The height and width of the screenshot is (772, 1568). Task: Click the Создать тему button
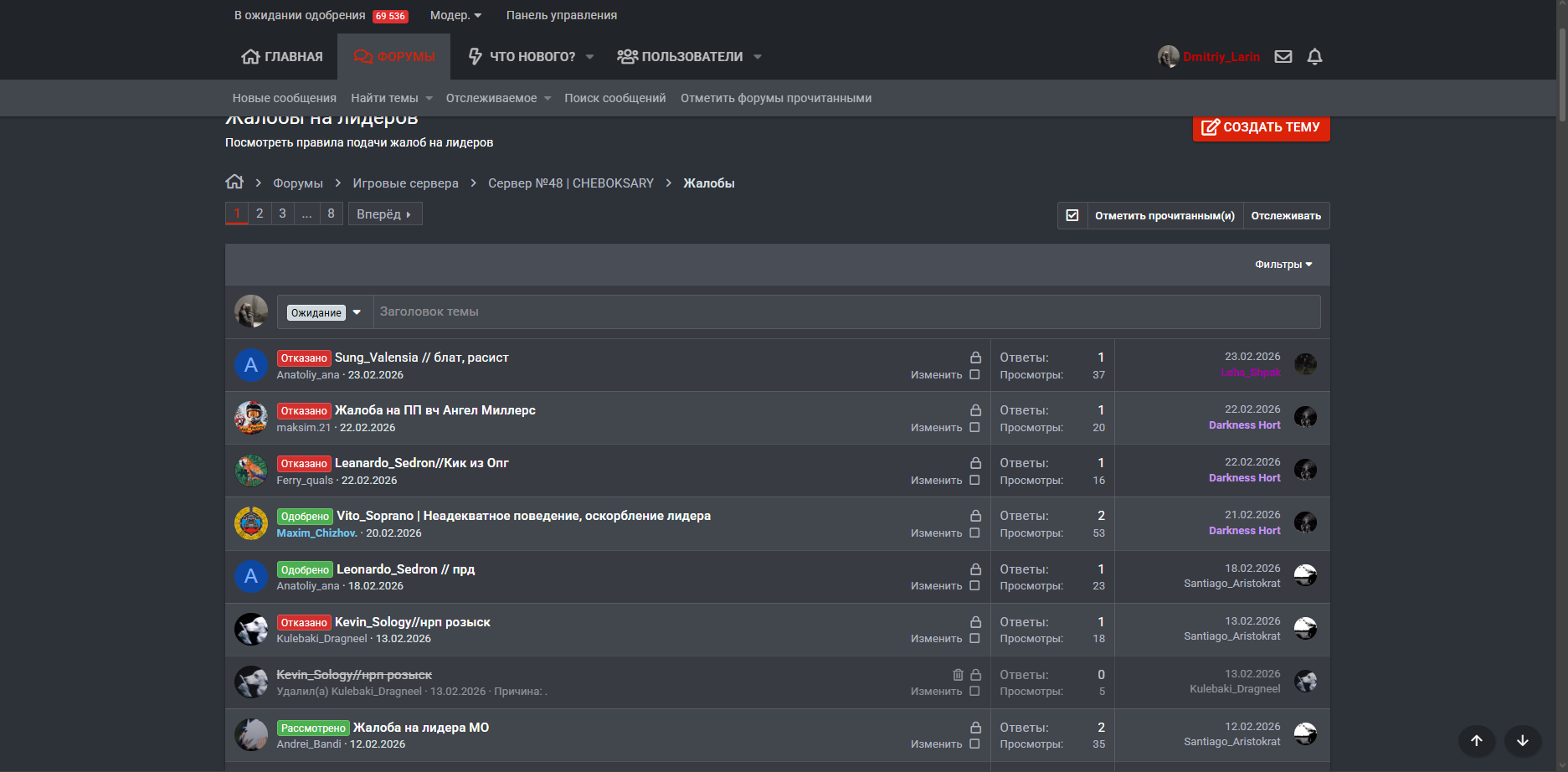pyautogui.click(x=1261, y=127)
